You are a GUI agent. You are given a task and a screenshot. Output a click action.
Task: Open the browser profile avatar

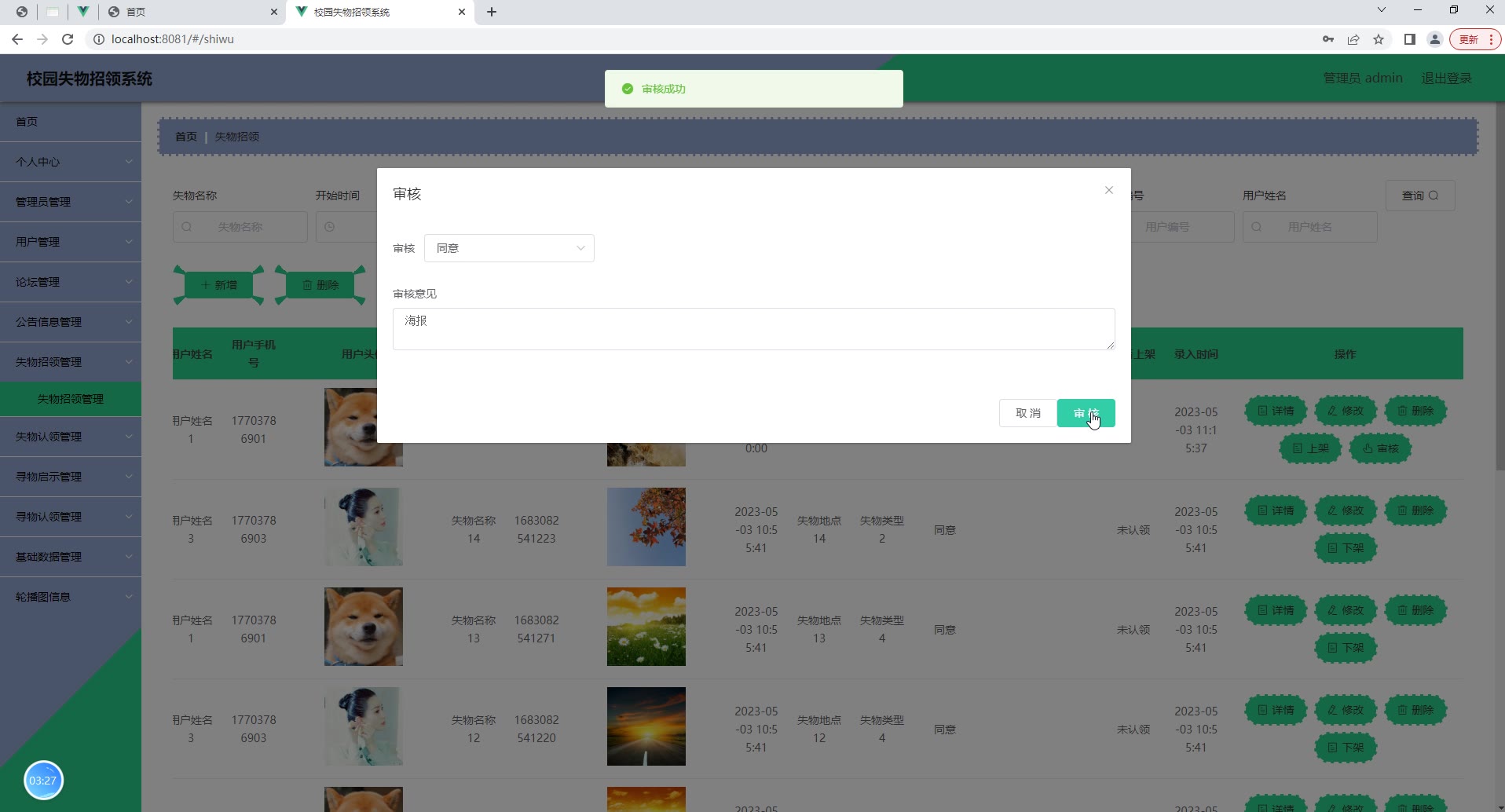[x=1435, y=39]
